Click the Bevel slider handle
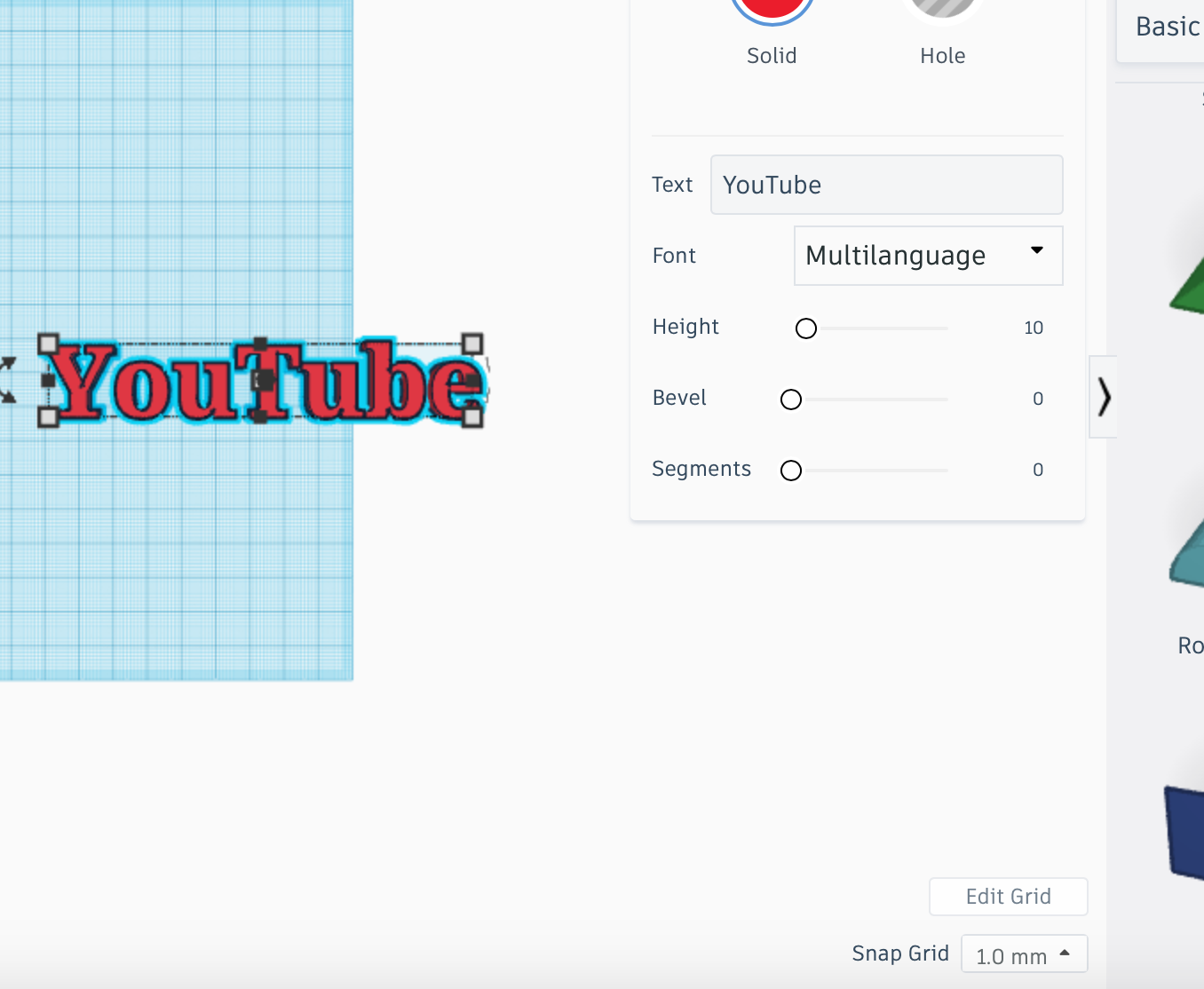Viewport: 1204px width, 989px height. click(791, 400)
